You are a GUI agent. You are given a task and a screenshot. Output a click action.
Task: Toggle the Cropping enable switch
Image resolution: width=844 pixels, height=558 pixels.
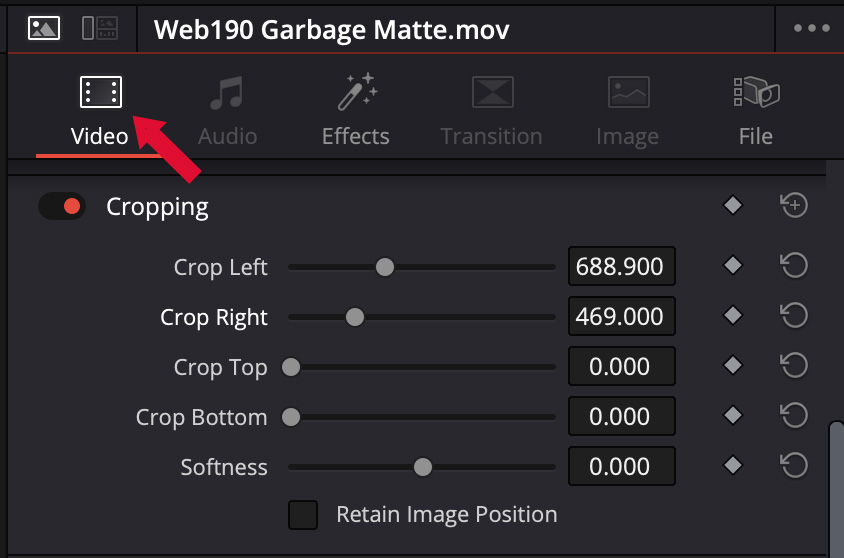(x=62, y=207)
